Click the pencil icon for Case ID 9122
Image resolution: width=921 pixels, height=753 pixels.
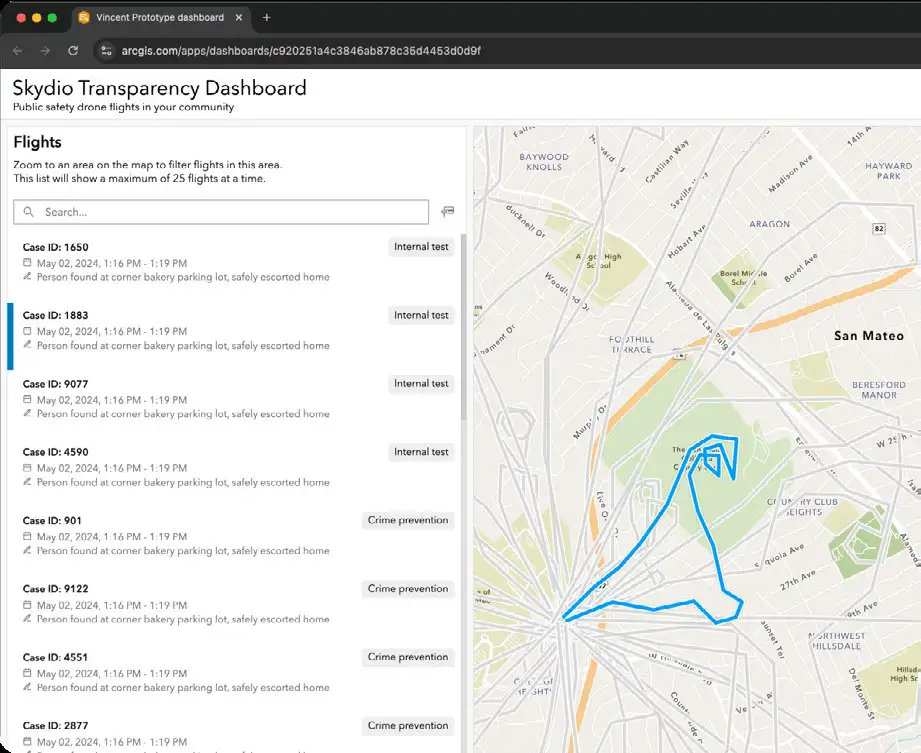27,618
